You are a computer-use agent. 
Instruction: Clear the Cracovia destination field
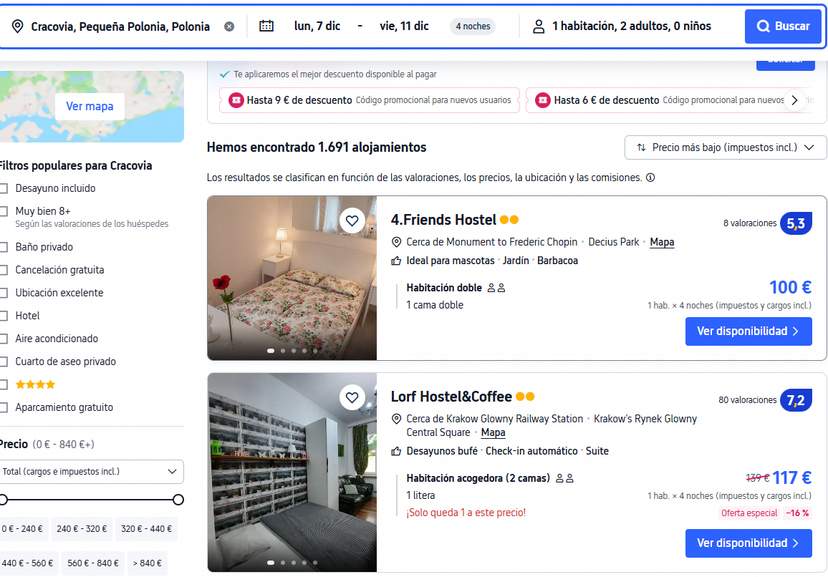[229, 26]
